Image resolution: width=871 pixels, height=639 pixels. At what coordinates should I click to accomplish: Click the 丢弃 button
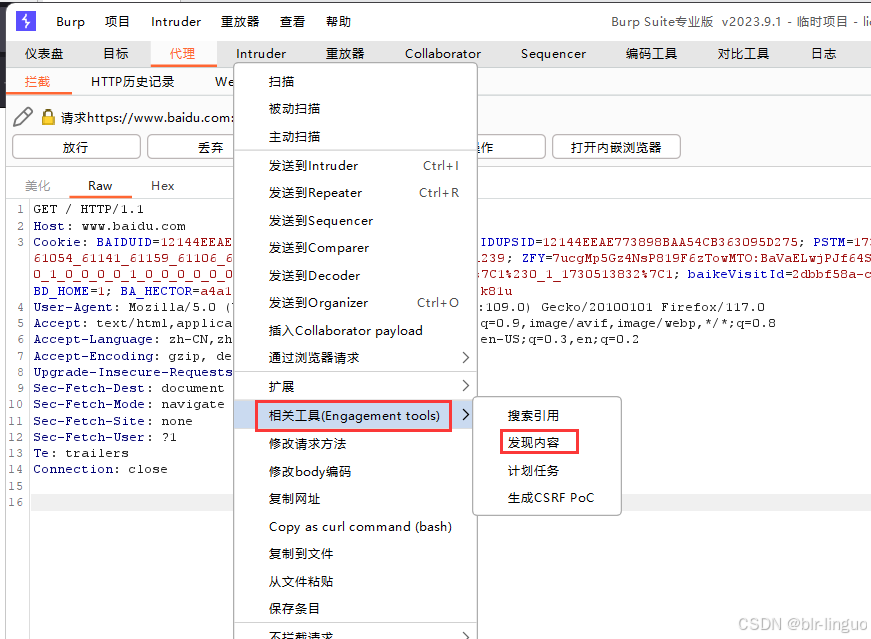[191, 147]
